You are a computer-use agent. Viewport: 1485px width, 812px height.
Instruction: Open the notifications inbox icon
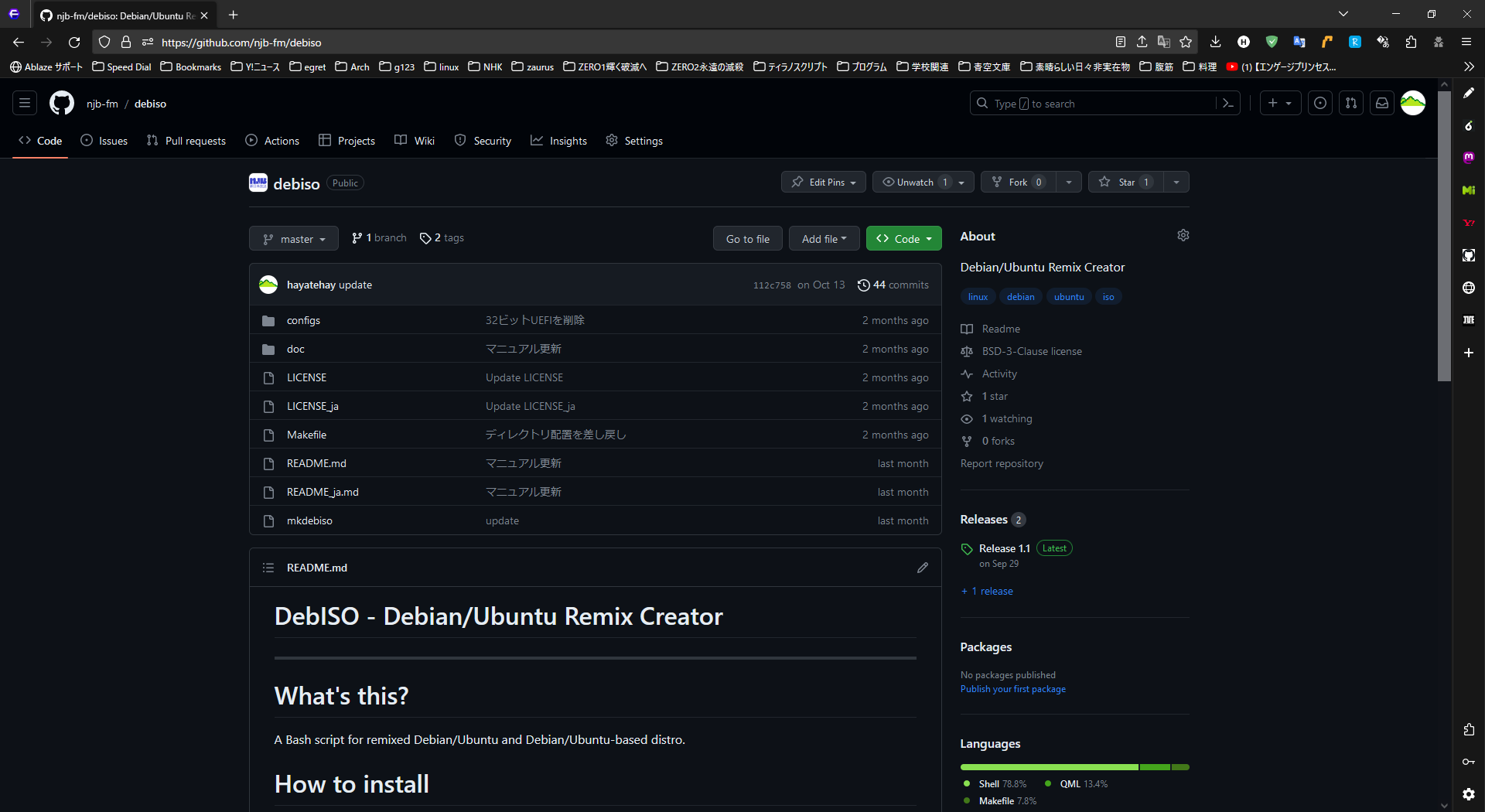point(1381,103)
